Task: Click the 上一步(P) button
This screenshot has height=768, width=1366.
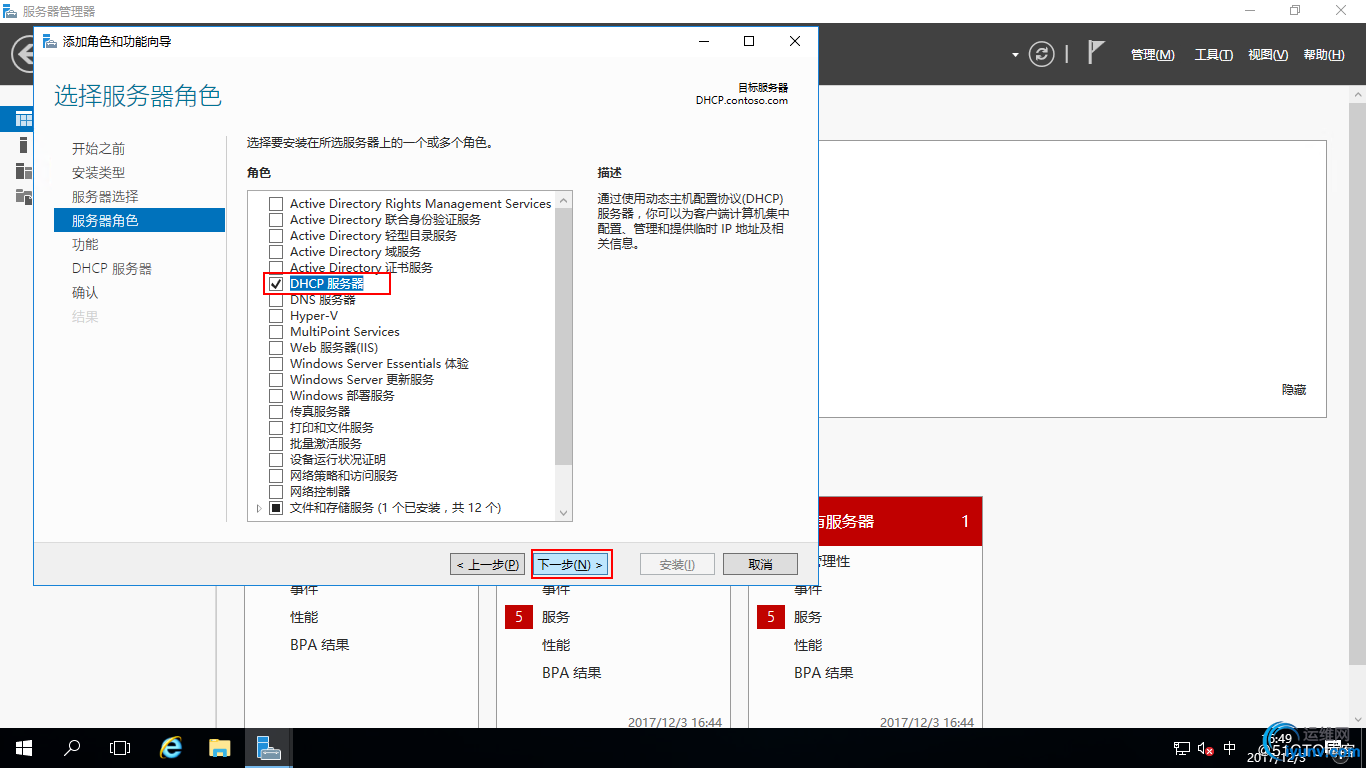Action: point(487,564)
